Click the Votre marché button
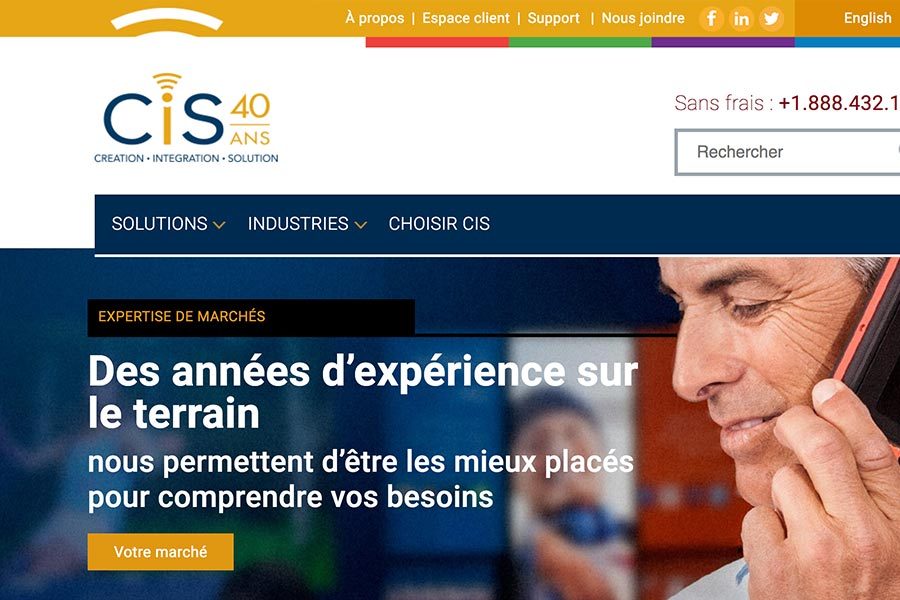This screenshot has height=600, width=900. 161,552
